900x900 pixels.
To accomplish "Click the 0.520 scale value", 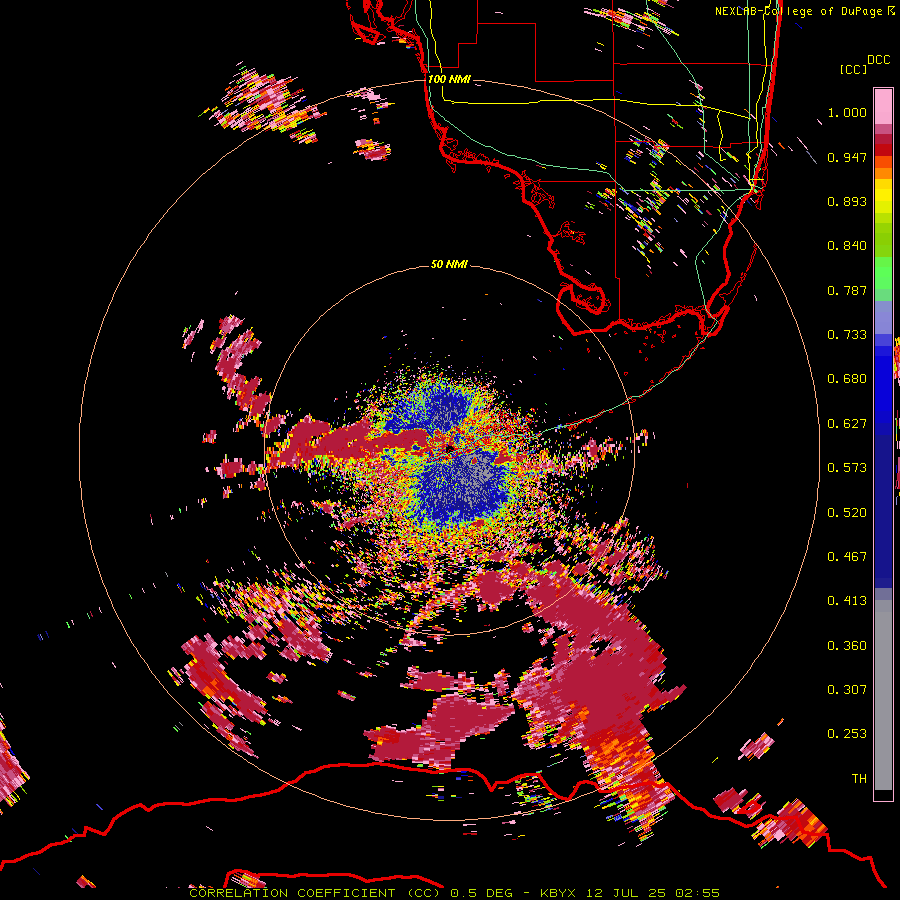I will pos(847,513).
